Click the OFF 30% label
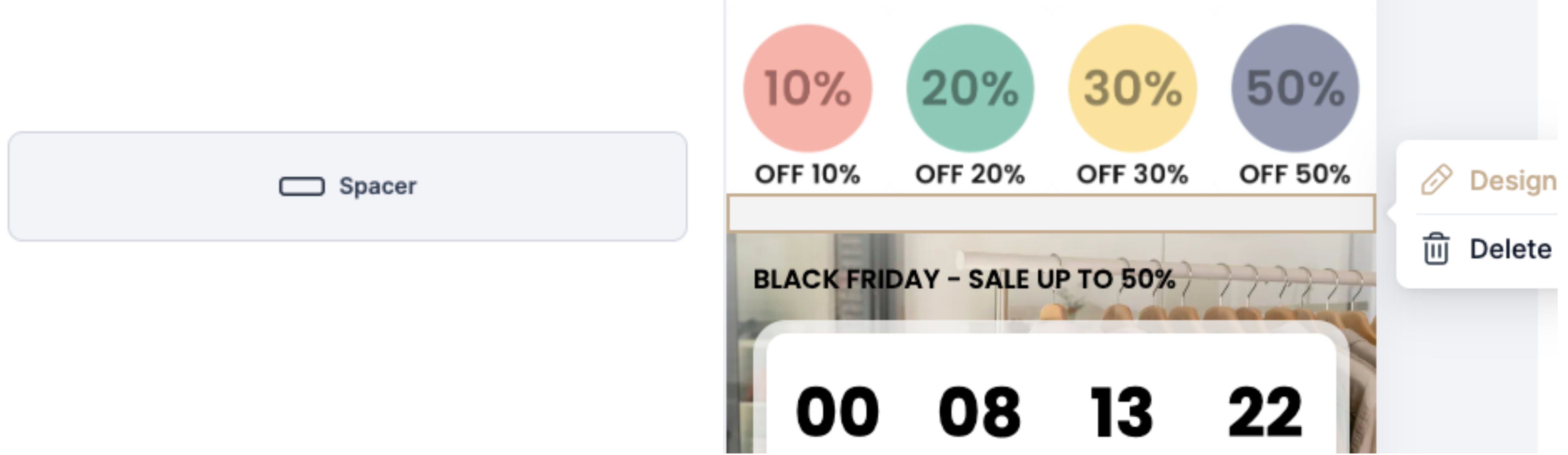 pyautogui.click(x=1132, y=175)
